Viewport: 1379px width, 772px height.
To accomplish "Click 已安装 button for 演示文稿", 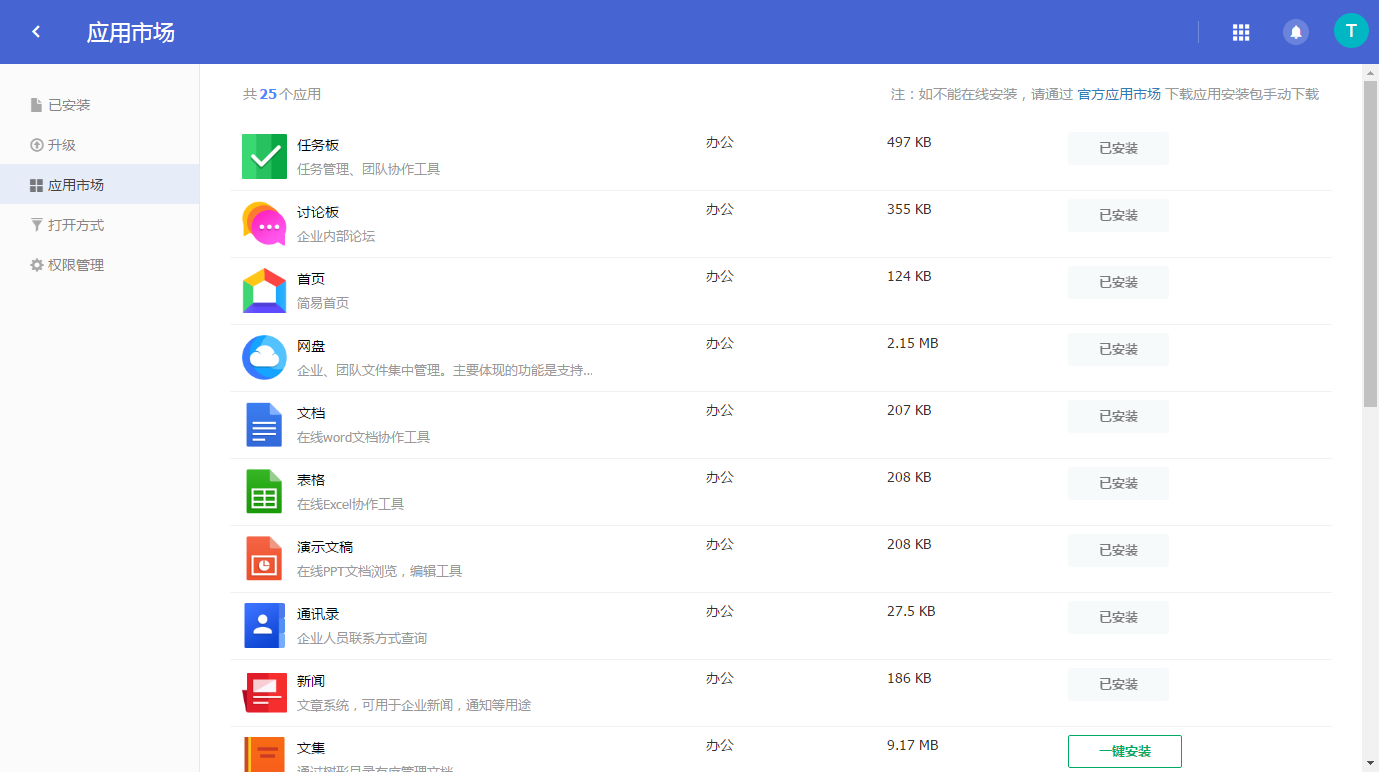I will [x=1118, y=550].
